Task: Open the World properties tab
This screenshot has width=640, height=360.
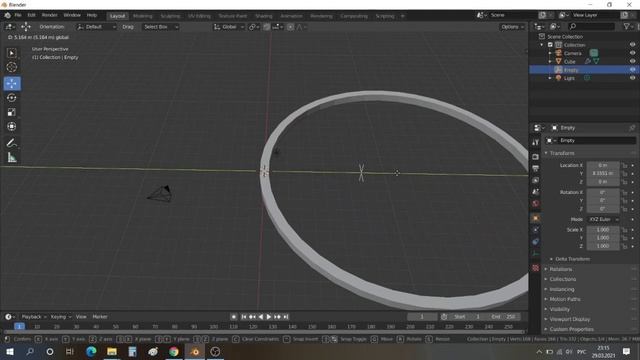Action: pos(536,203)
